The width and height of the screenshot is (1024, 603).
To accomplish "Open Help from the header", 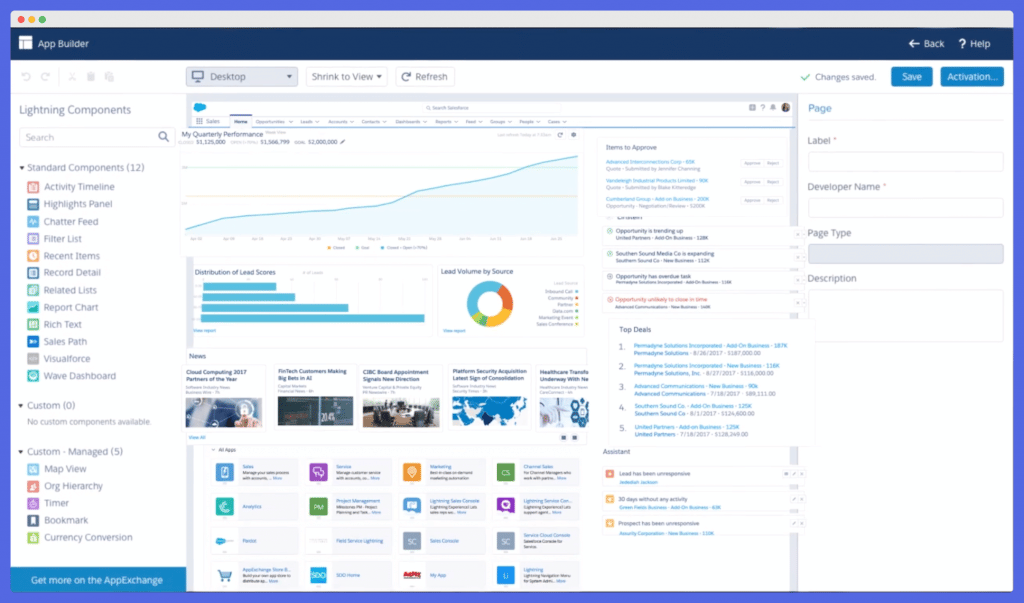I will click(x=974, y=44).
